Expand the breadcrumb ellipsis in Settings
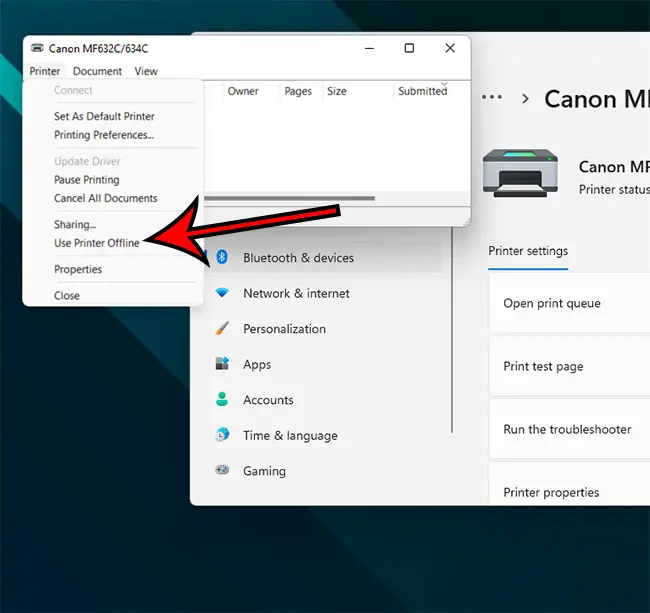Screen dimensions: 650x613 491,98
